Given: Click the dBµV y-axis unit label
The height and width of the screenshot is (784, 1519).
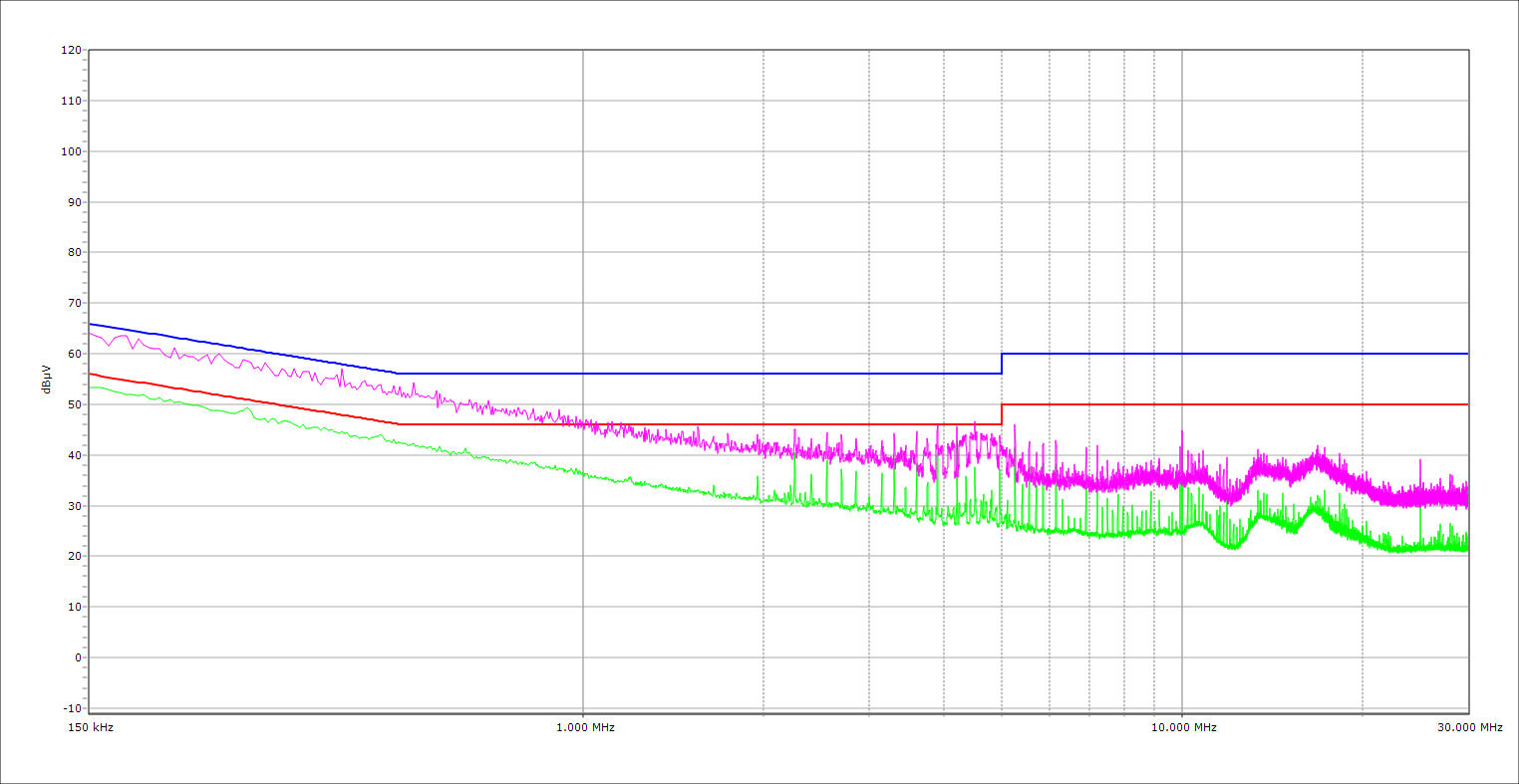Looking at the screenshot, I should tap(46, 380).
